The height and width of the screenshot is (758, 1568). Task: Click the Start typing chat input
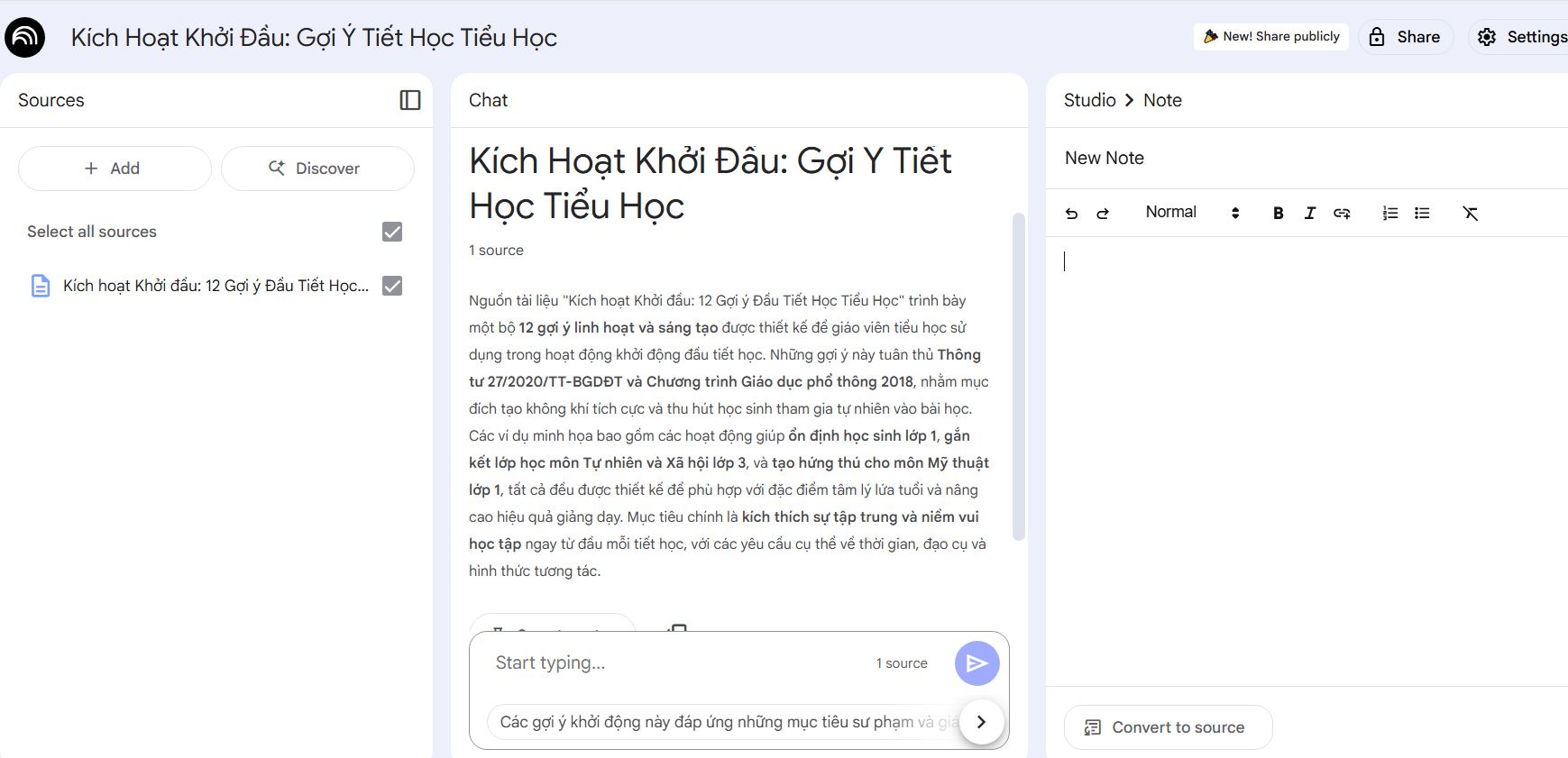point(676,663)
